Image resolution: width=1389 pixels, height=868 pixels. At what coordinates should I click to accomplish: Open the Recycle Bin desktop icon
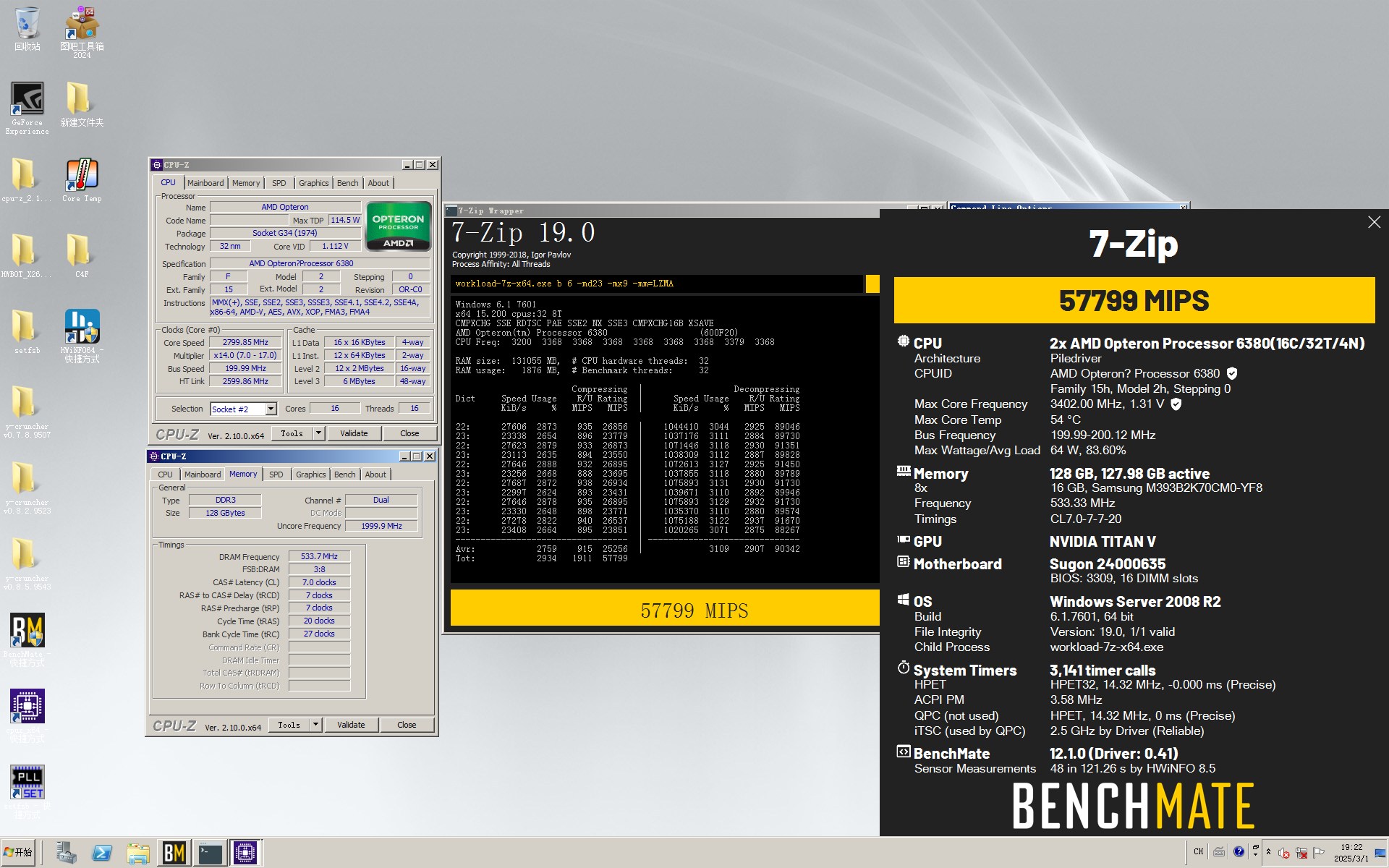(27, 29)
